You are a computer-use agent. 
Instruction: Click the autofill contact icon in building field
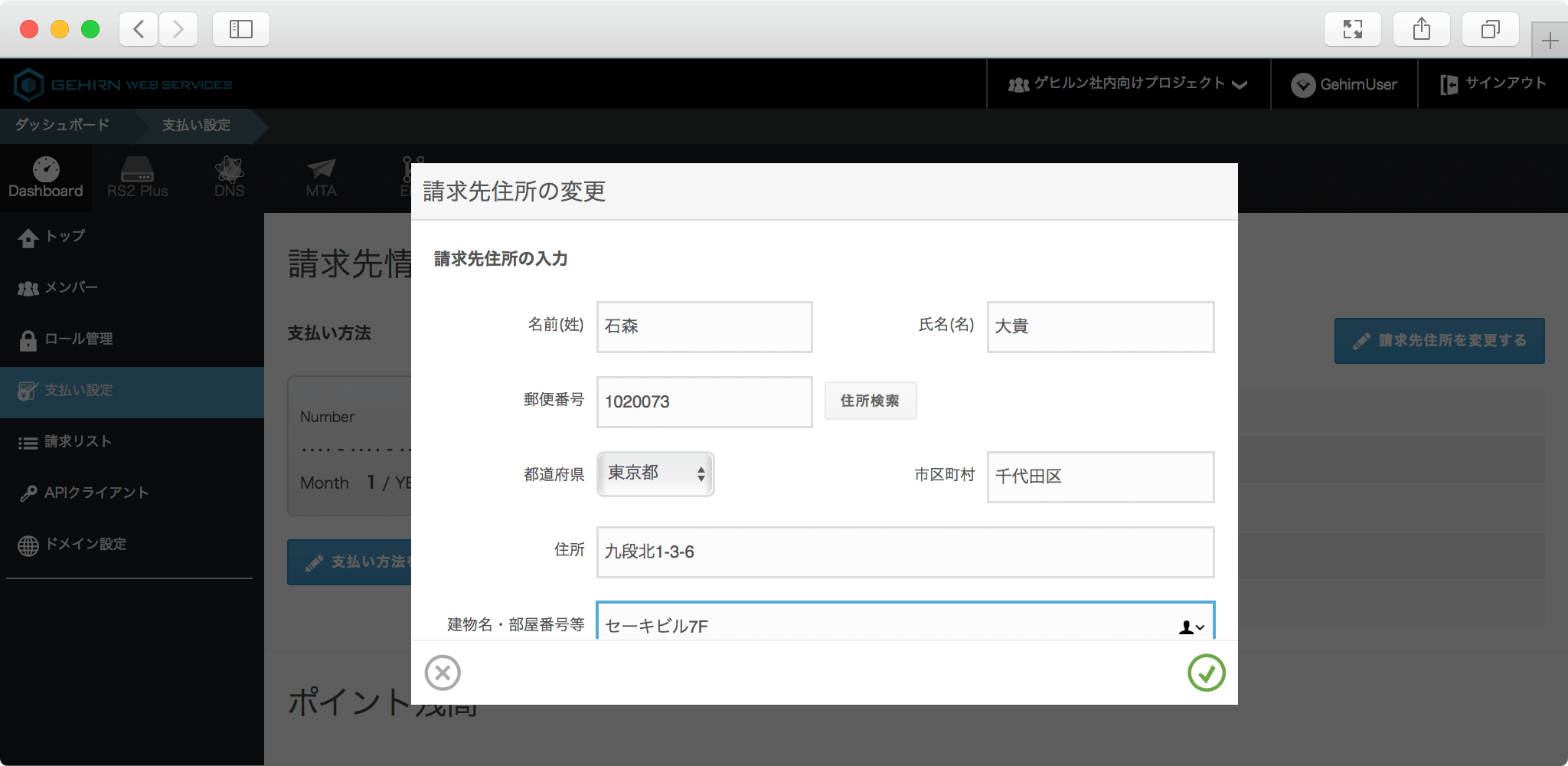[x=1191, y=627]
